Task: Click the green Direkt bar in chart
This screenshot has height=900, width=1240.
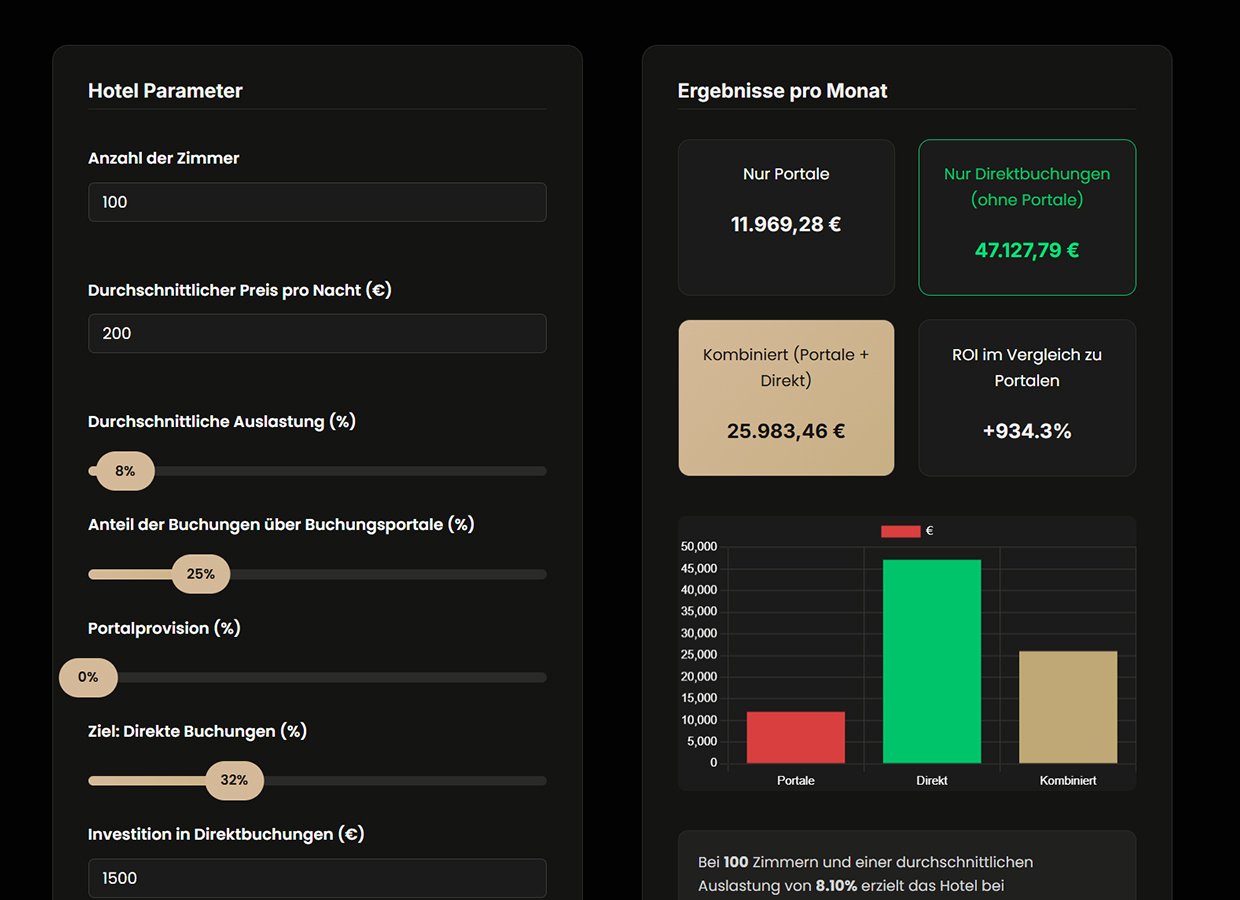Action: click(x=931, y=661)
